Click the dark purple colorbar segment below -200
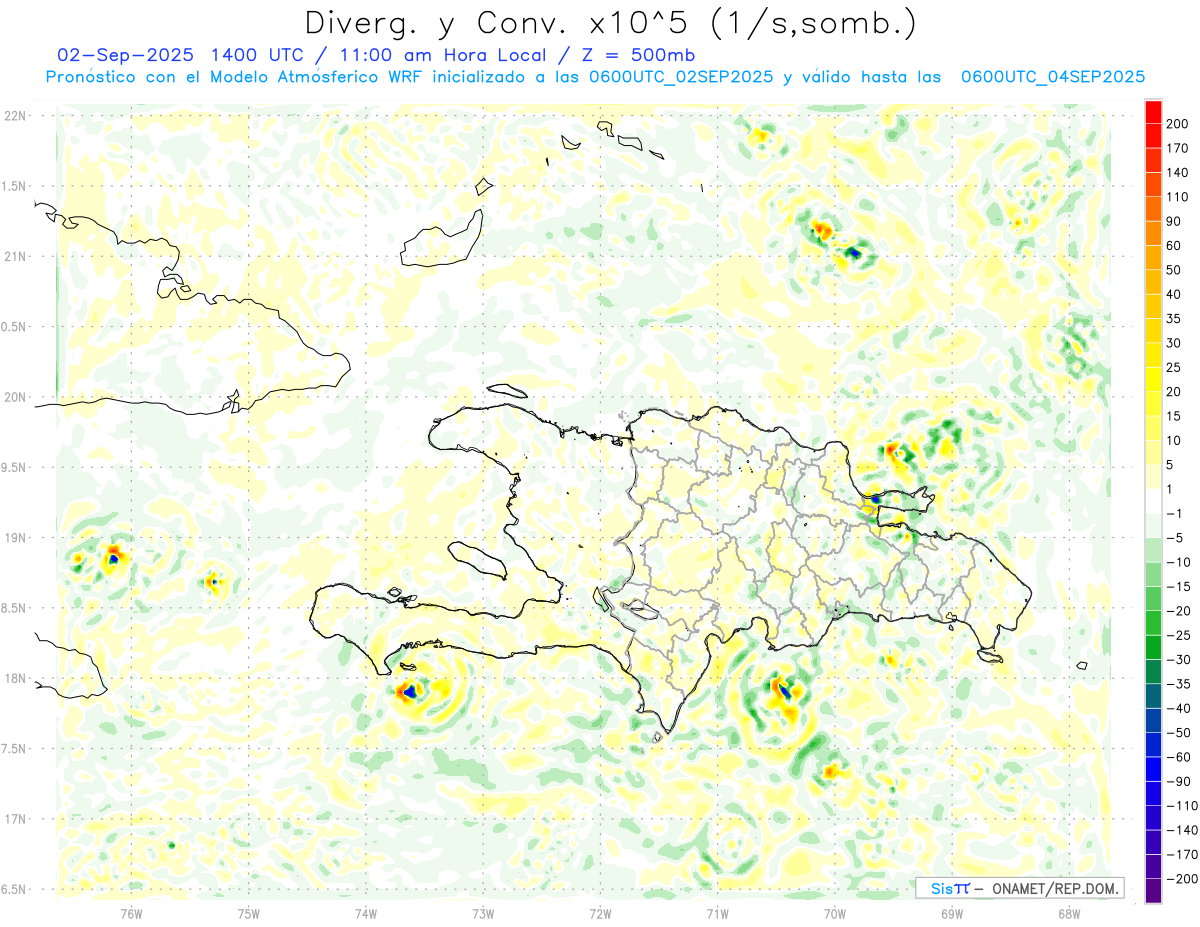Viewport: 1200px width, 927px height. pyautogui.click(x=1153, y=890)
